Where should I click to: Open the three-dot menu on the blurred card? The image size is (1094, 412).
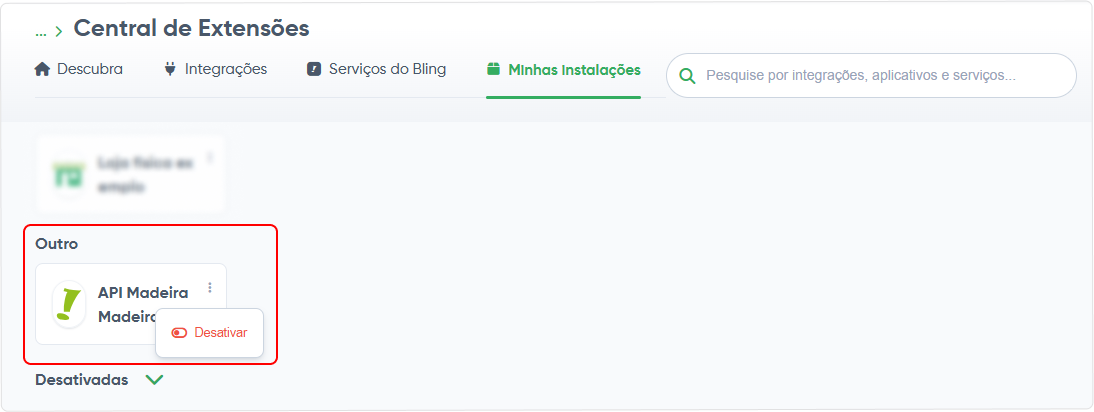tap(210, 159)
